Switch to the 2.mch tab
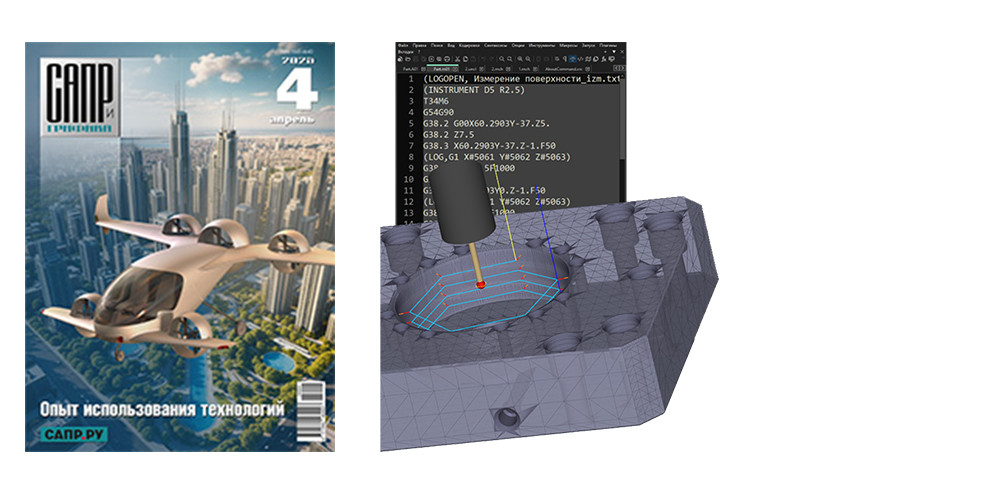 pyautogui.click(x=497, y=69)
